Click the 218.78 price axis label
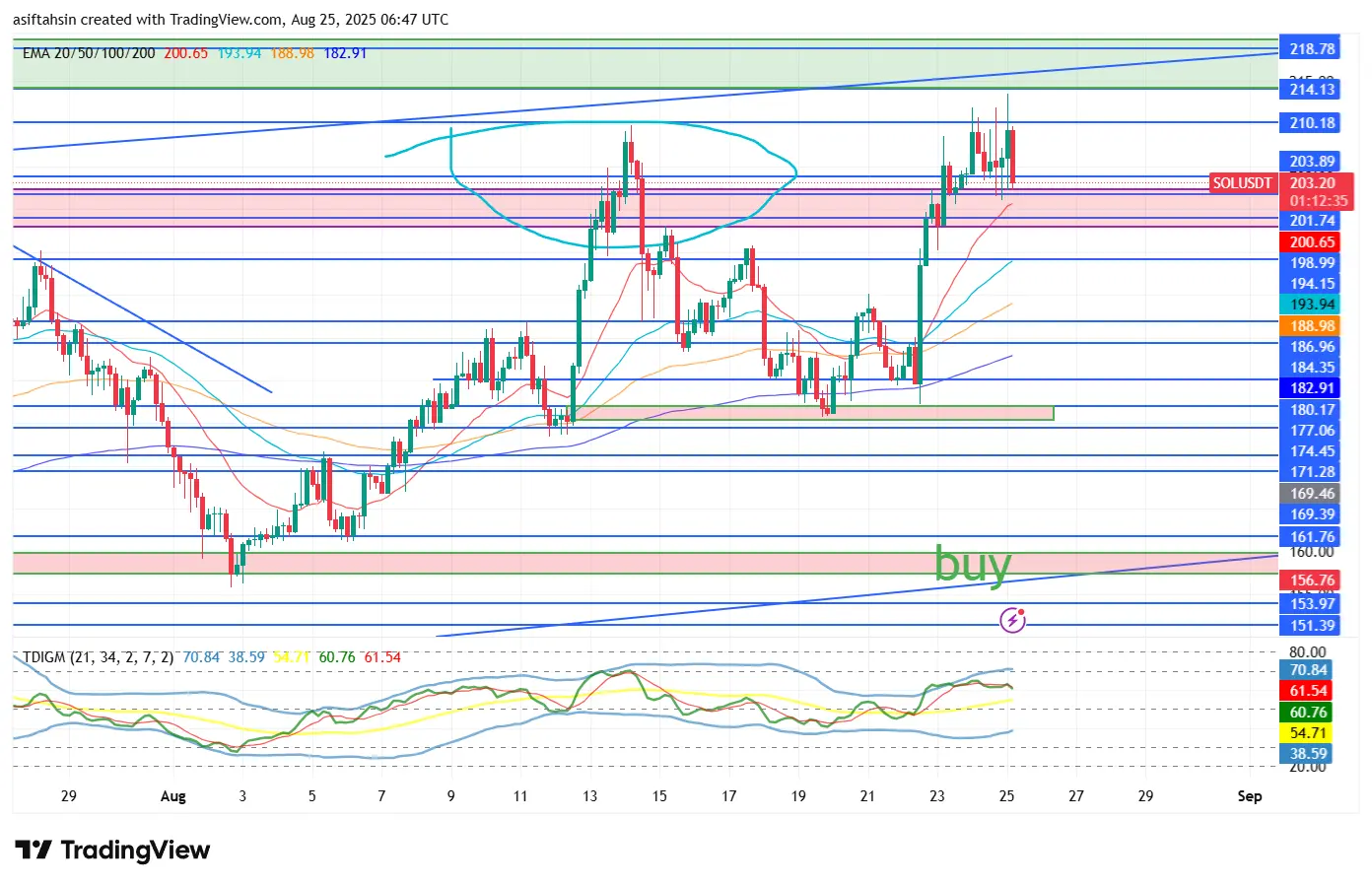The width and height of the screenshot is (1372, 887). pos(1312,48)
